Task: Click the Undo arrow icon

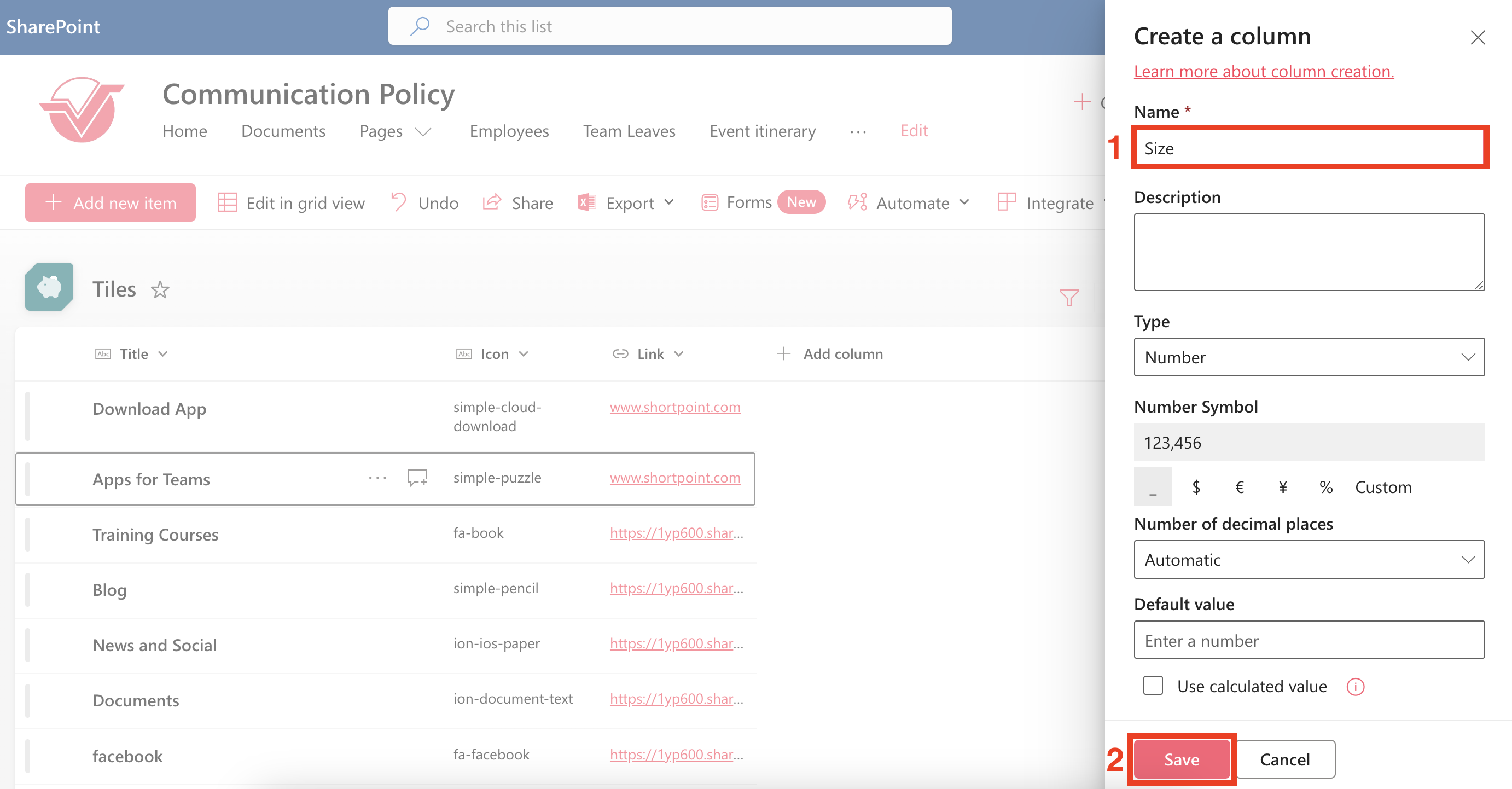Action: pyautogui.click(x=399, y=202)
